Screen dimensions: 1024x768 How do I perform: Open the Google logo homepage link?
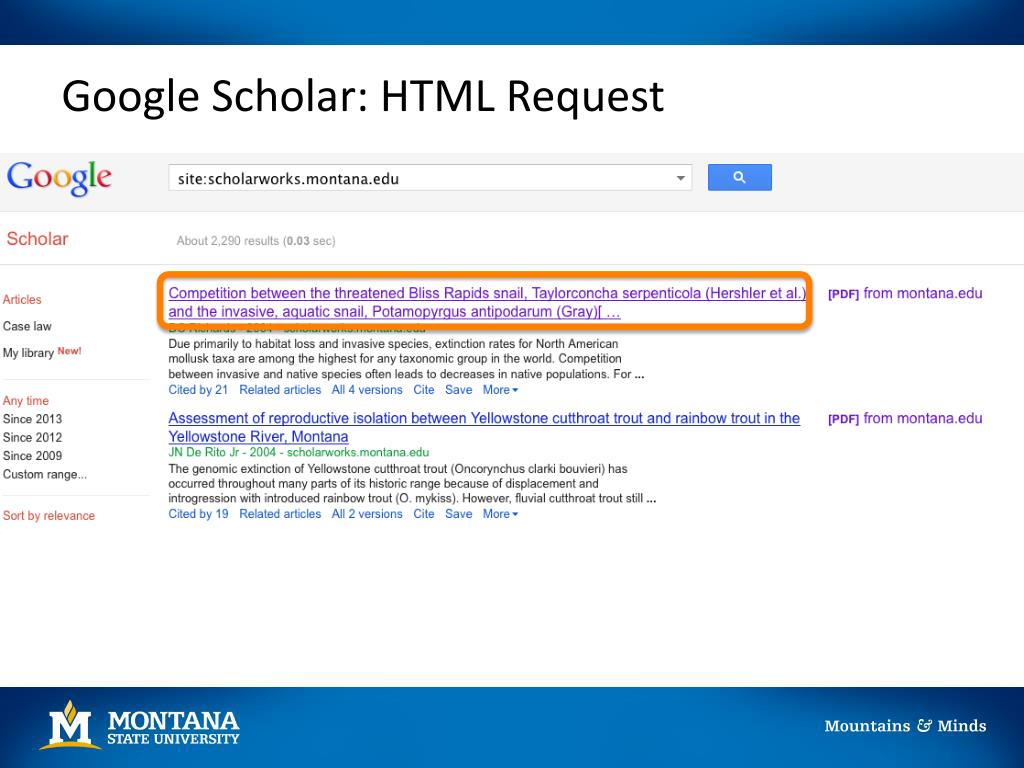[59, 178]
